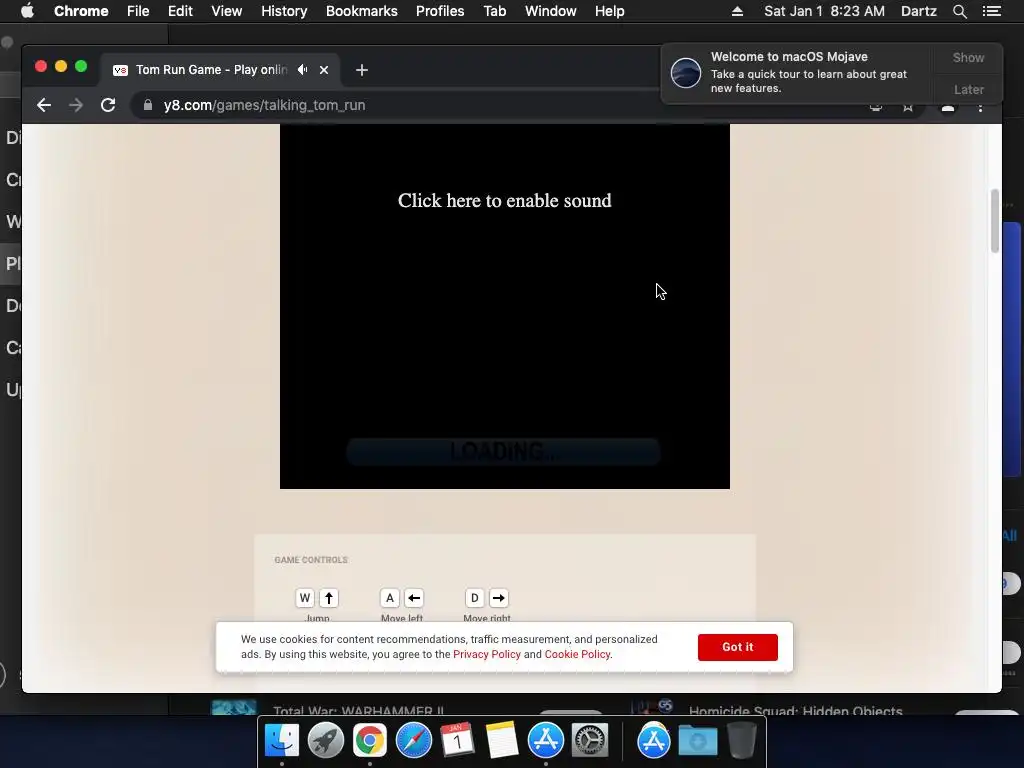Open the Privacy Policy link

(487, 654)
